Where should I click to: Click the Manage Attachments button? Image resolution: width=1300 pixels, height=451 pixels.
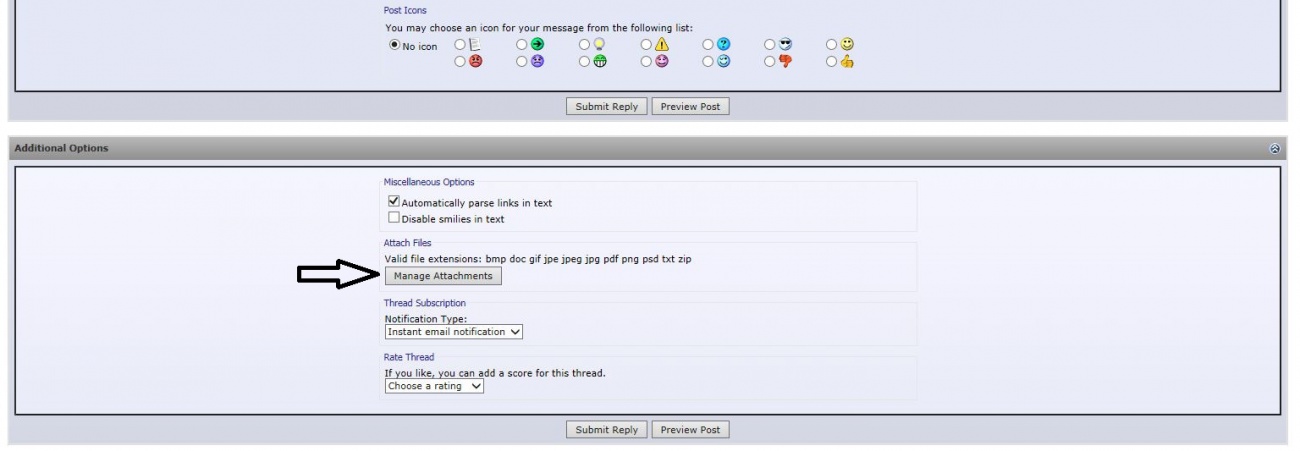[x=443, y=276]
